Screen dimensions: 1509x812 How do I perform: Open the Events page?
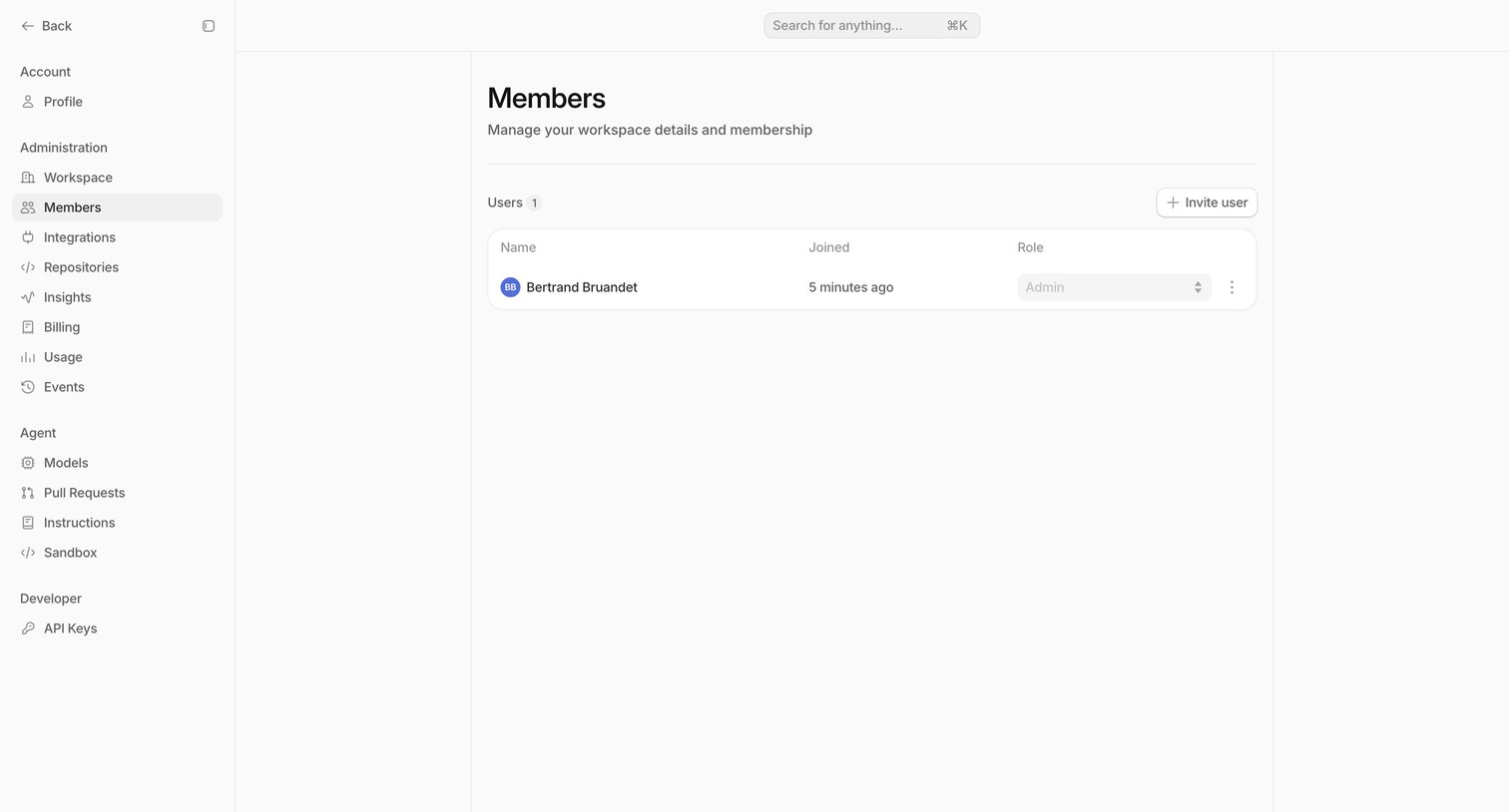click(117, 387)
